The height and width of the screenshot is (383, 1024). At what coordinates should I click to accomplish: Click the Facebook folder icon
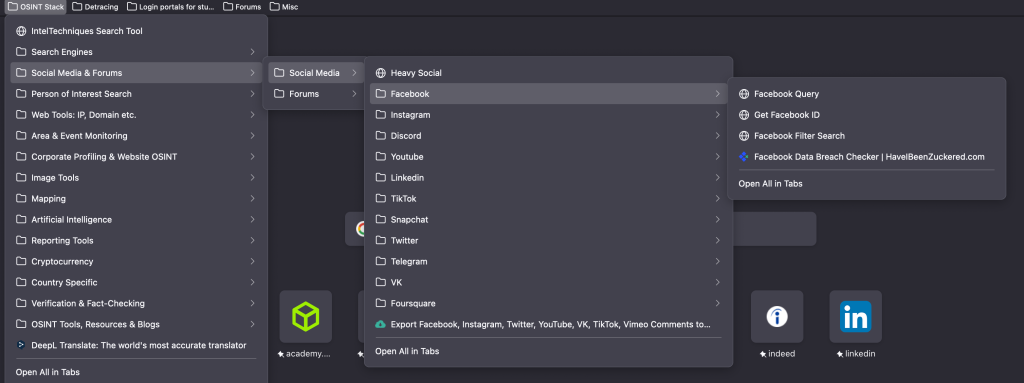pyautogui.click(x=381, y=93)
